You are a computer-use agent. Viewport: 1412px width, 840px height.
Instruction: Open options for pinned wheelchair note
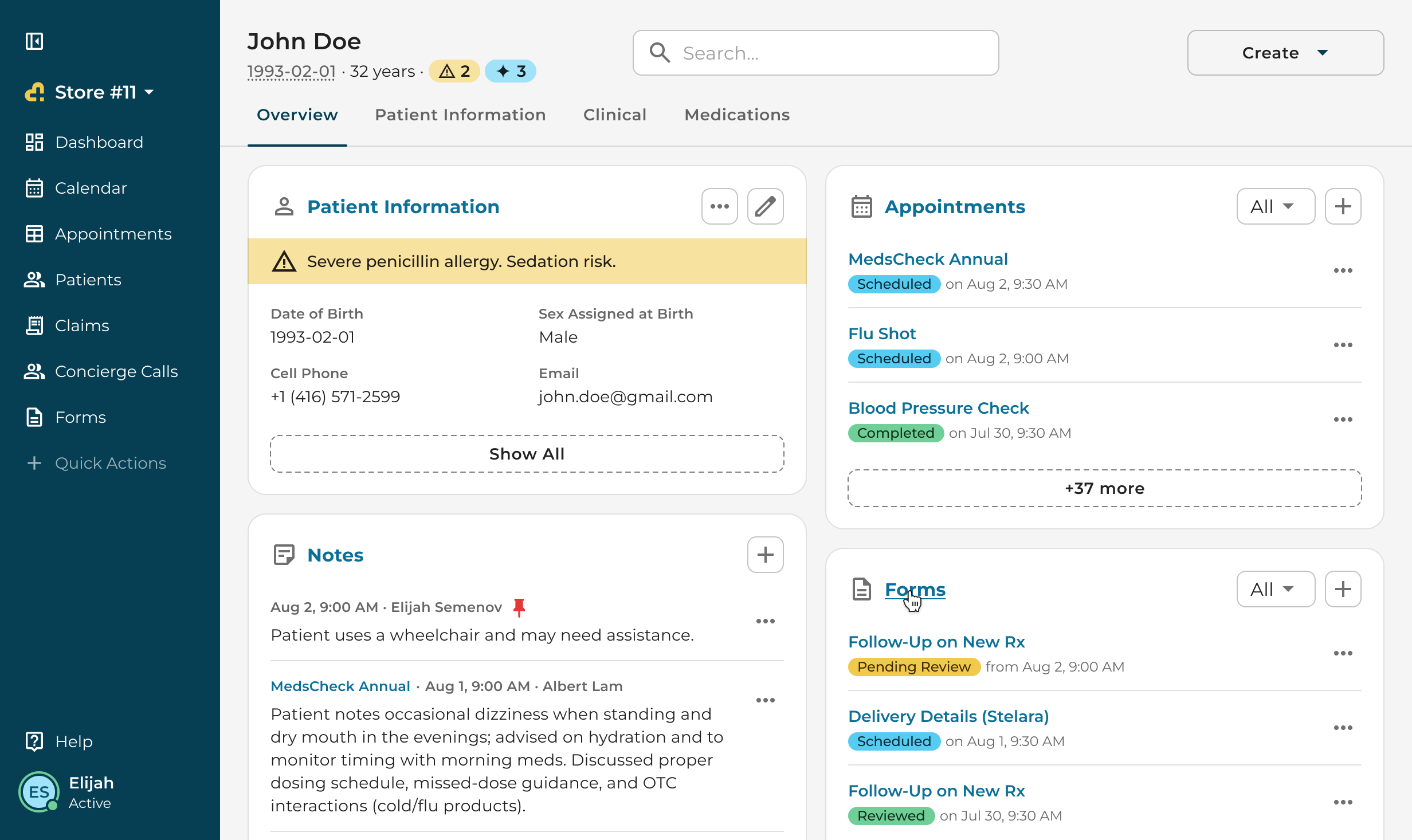[765, 621]
